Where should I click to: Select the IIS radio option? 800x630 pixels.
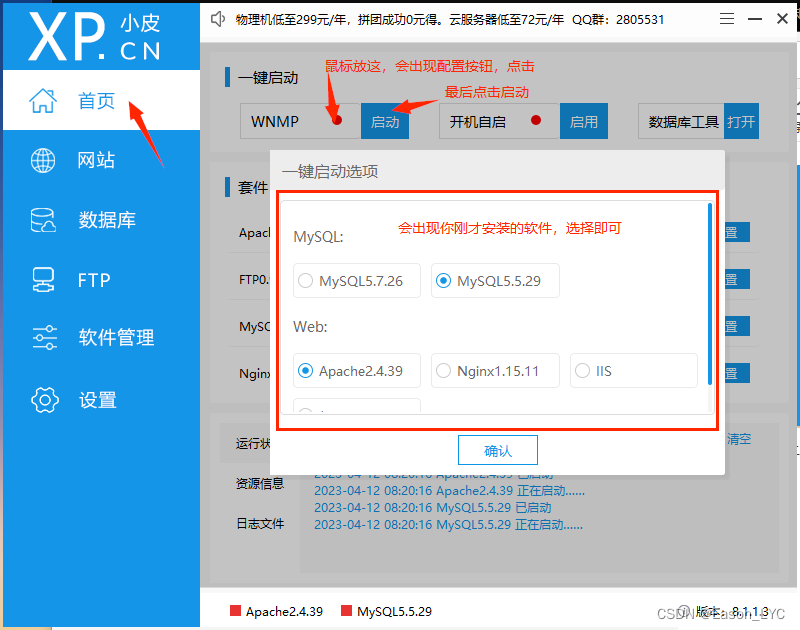coord(634,371)
